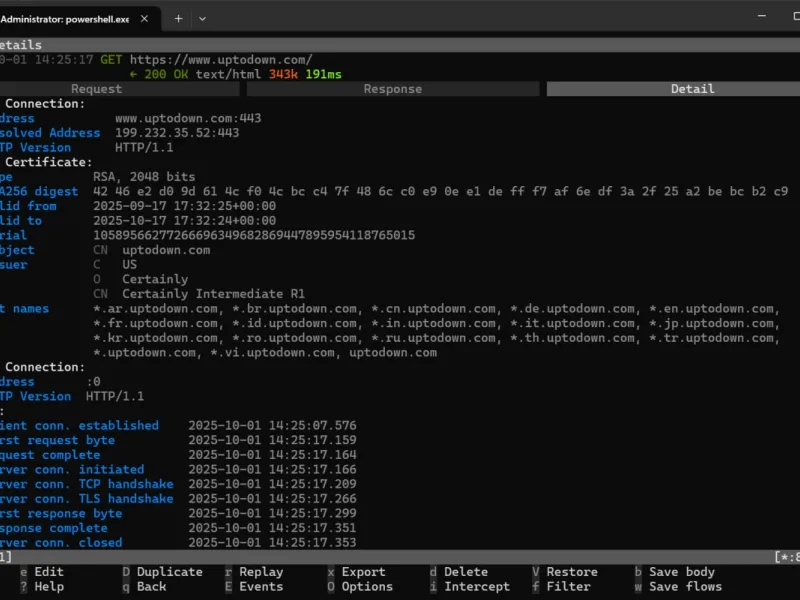Click the Intercept command in footer
The height and width of the screenshot is (600, 800).
pos(477,587)
